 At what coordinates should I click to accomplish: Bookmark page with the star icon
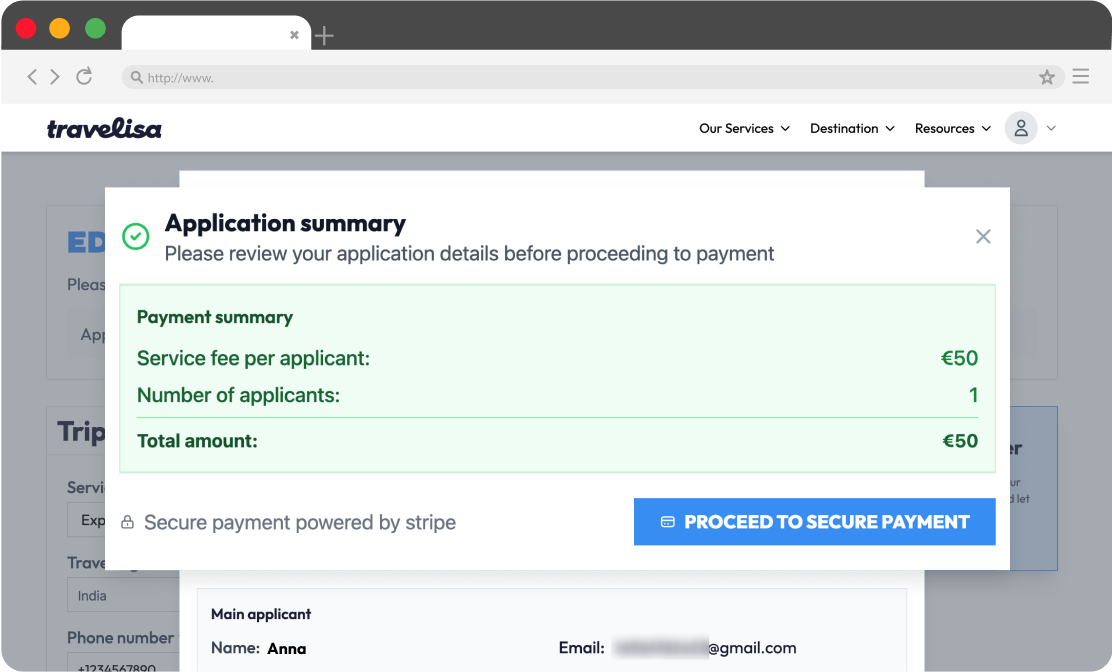(x=1047, y=77)
